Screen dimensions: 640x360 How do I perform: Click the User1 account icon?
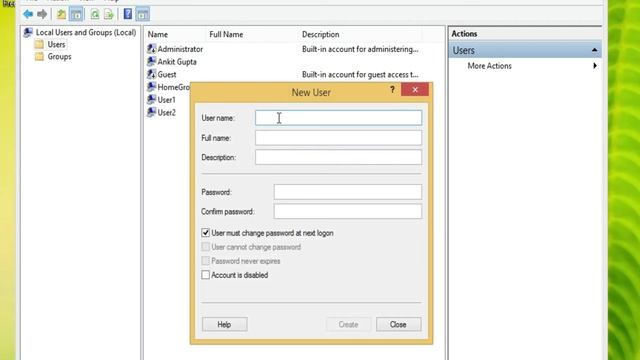pos(151,100)
